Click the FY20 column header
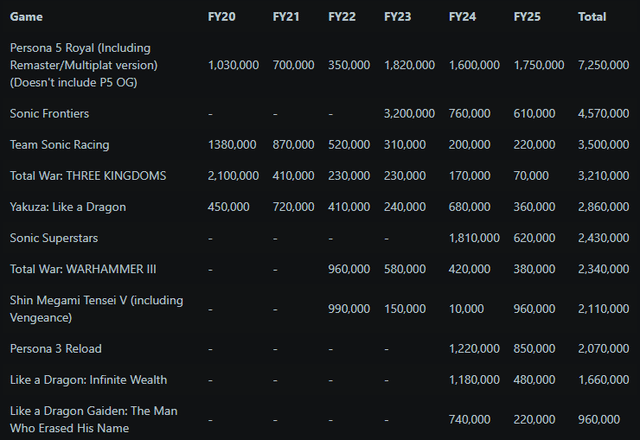 pos(221,17)
